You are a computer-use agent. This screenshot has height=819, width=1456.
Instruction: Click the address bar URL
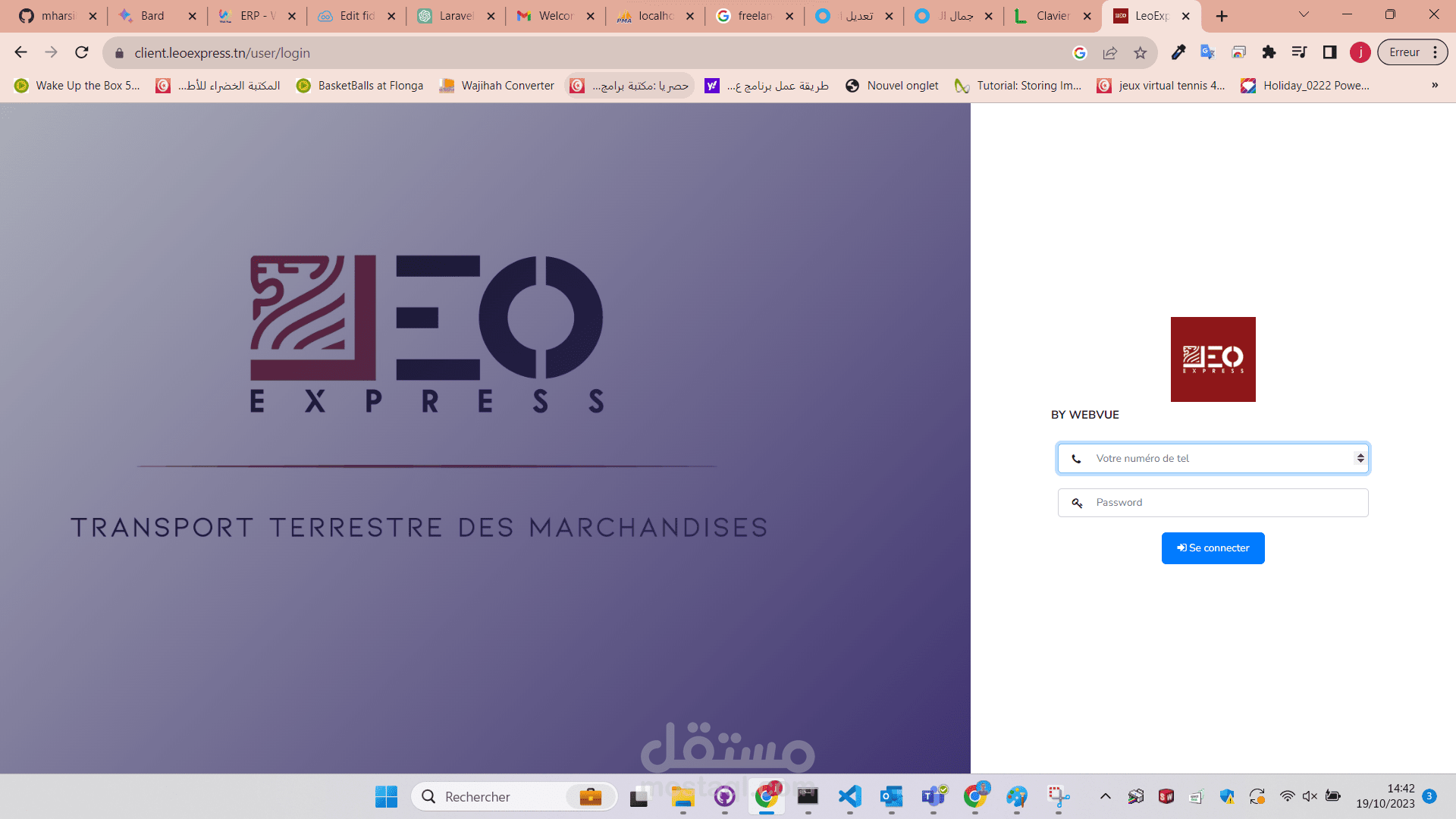pos(222,53)
